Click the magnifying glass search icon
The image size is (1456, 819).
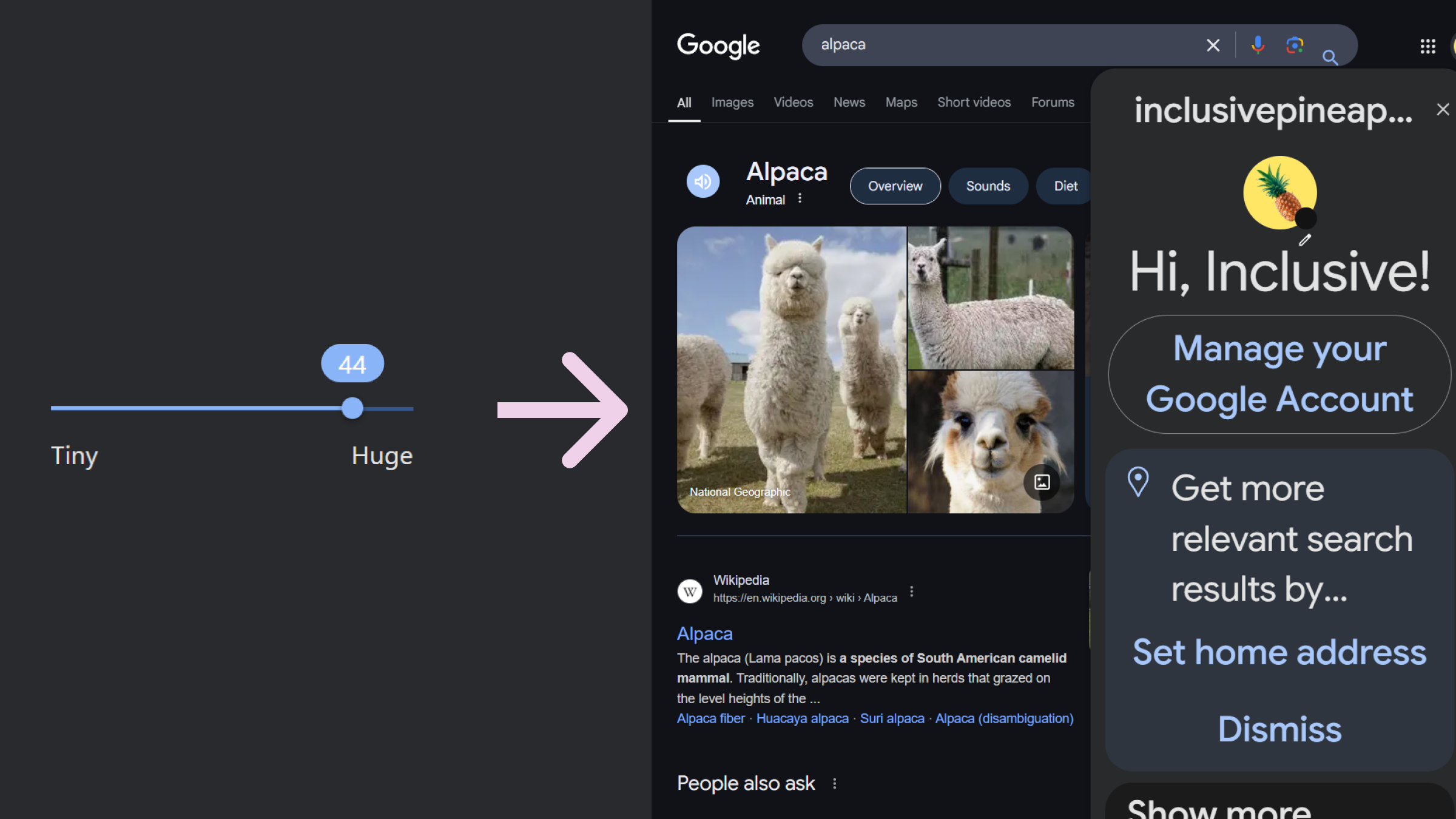[1330, 58]
